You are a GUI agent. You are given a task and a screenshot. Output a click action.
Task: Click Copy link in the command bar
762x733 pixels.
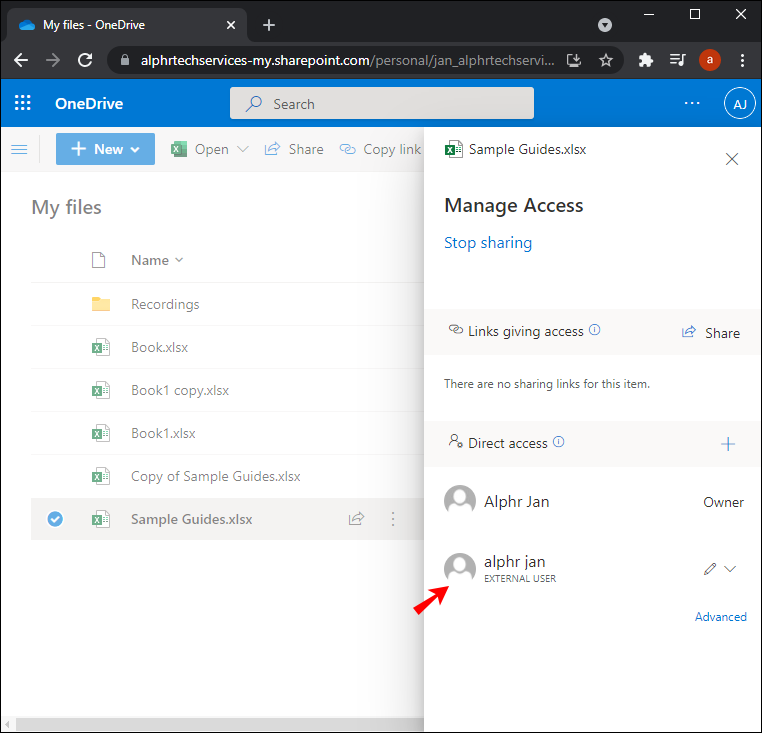(381, 149)
